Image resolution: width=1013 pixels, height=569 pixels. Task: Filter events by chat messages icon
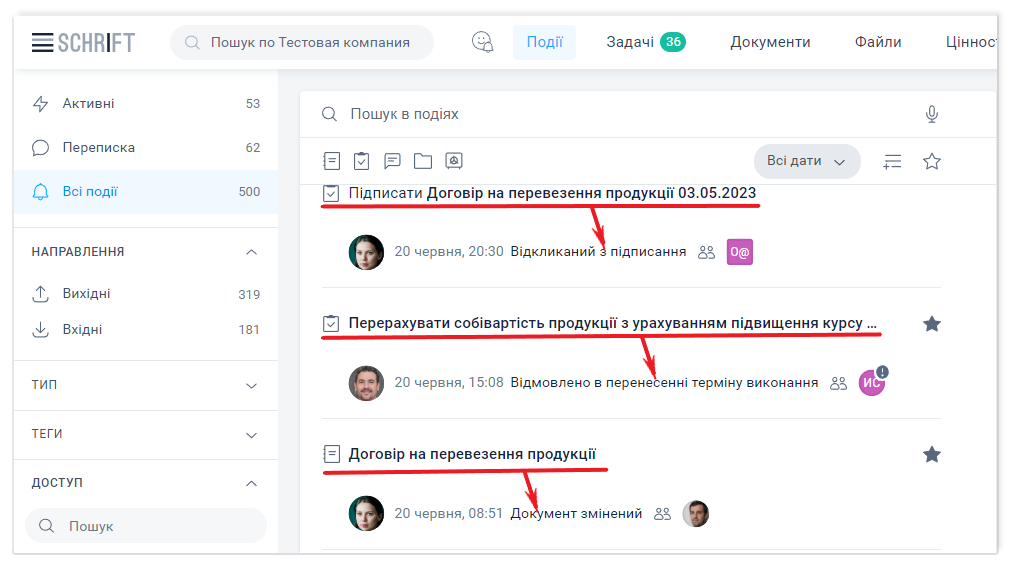tap(393, 161)
